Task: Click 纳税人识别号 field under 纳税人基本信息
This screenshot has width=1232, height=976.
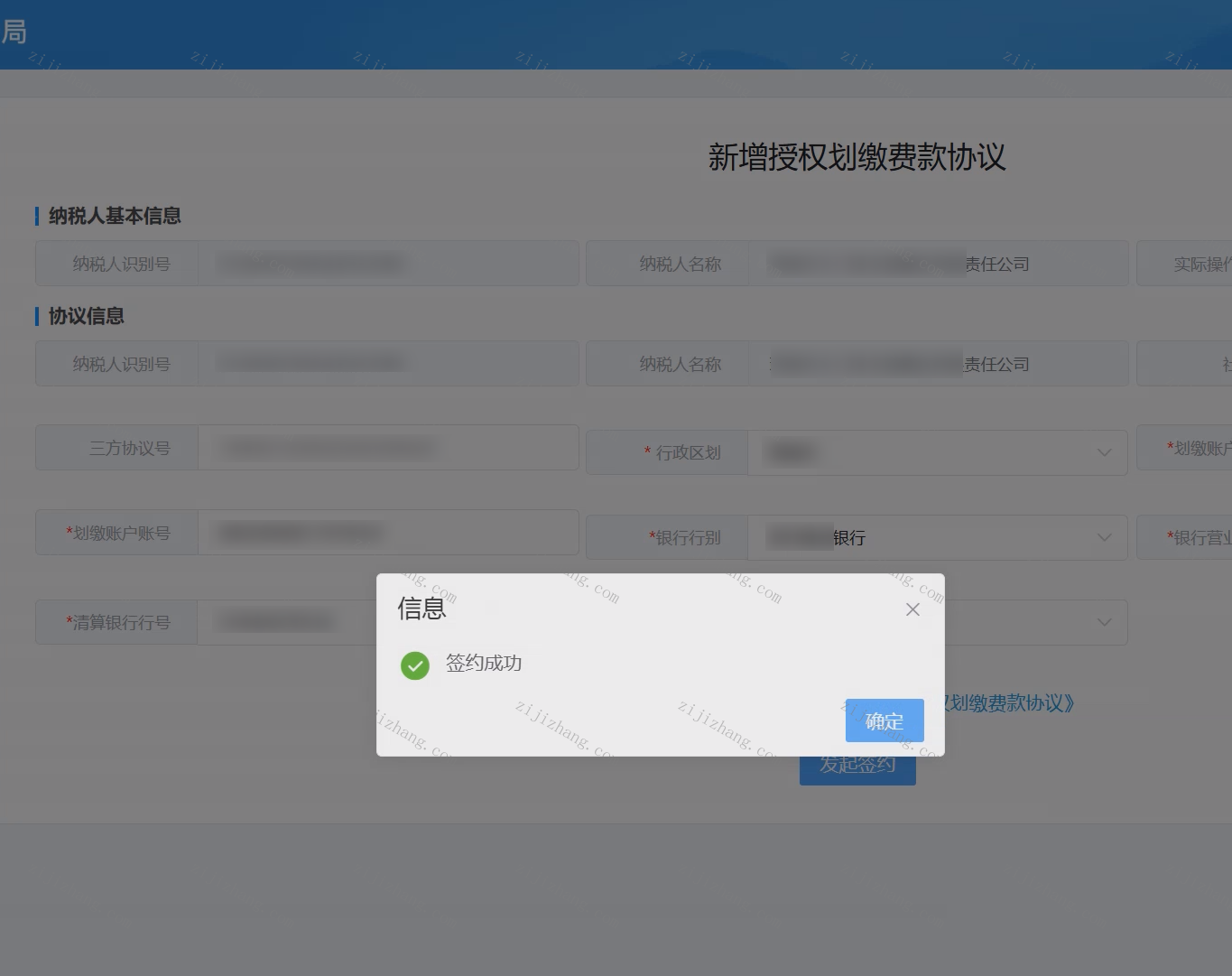Action: [x=388, y=264]
